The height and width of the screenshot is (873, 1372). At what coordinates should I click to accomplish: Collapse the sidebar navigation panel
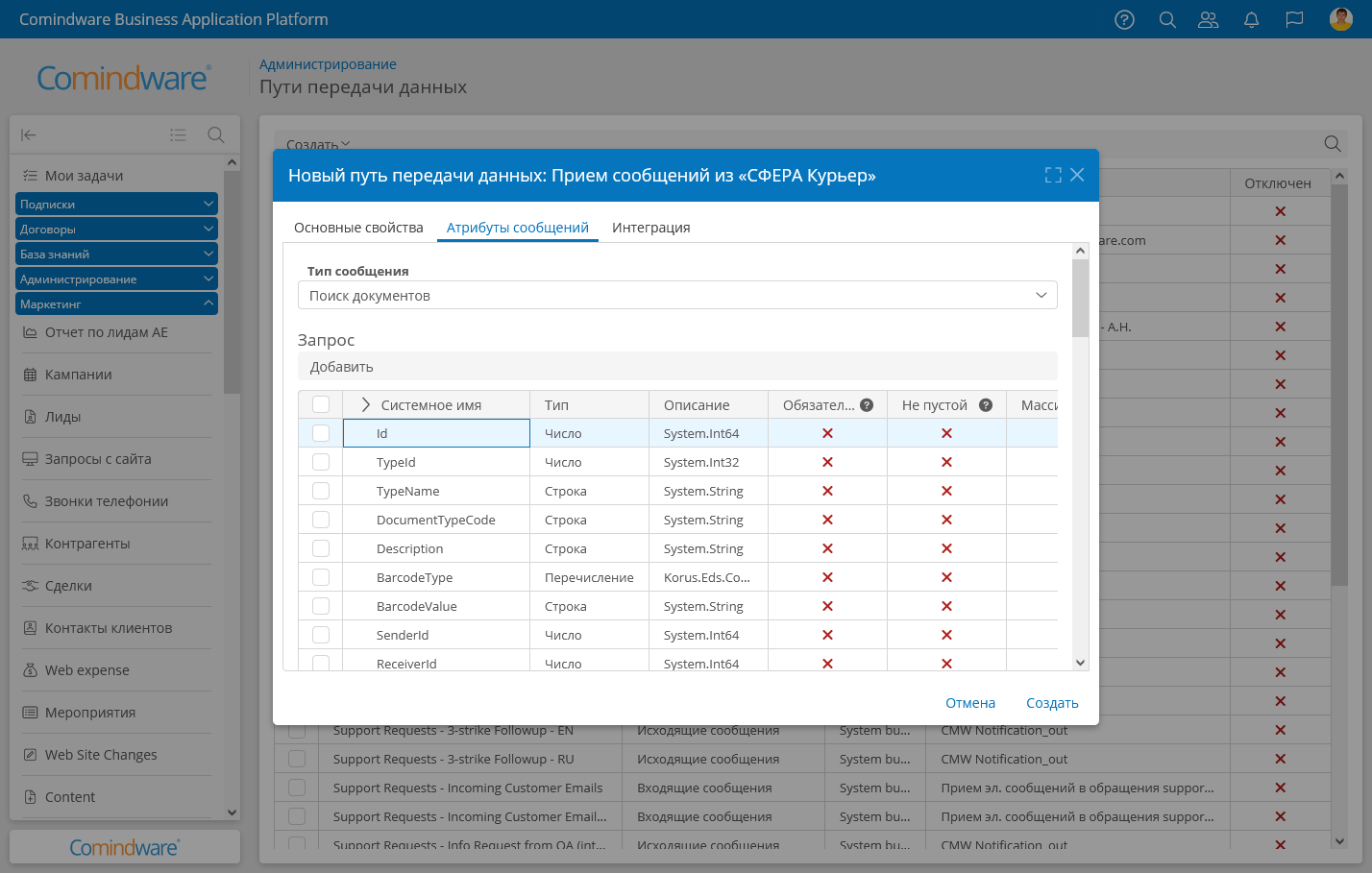pos(29,135)
